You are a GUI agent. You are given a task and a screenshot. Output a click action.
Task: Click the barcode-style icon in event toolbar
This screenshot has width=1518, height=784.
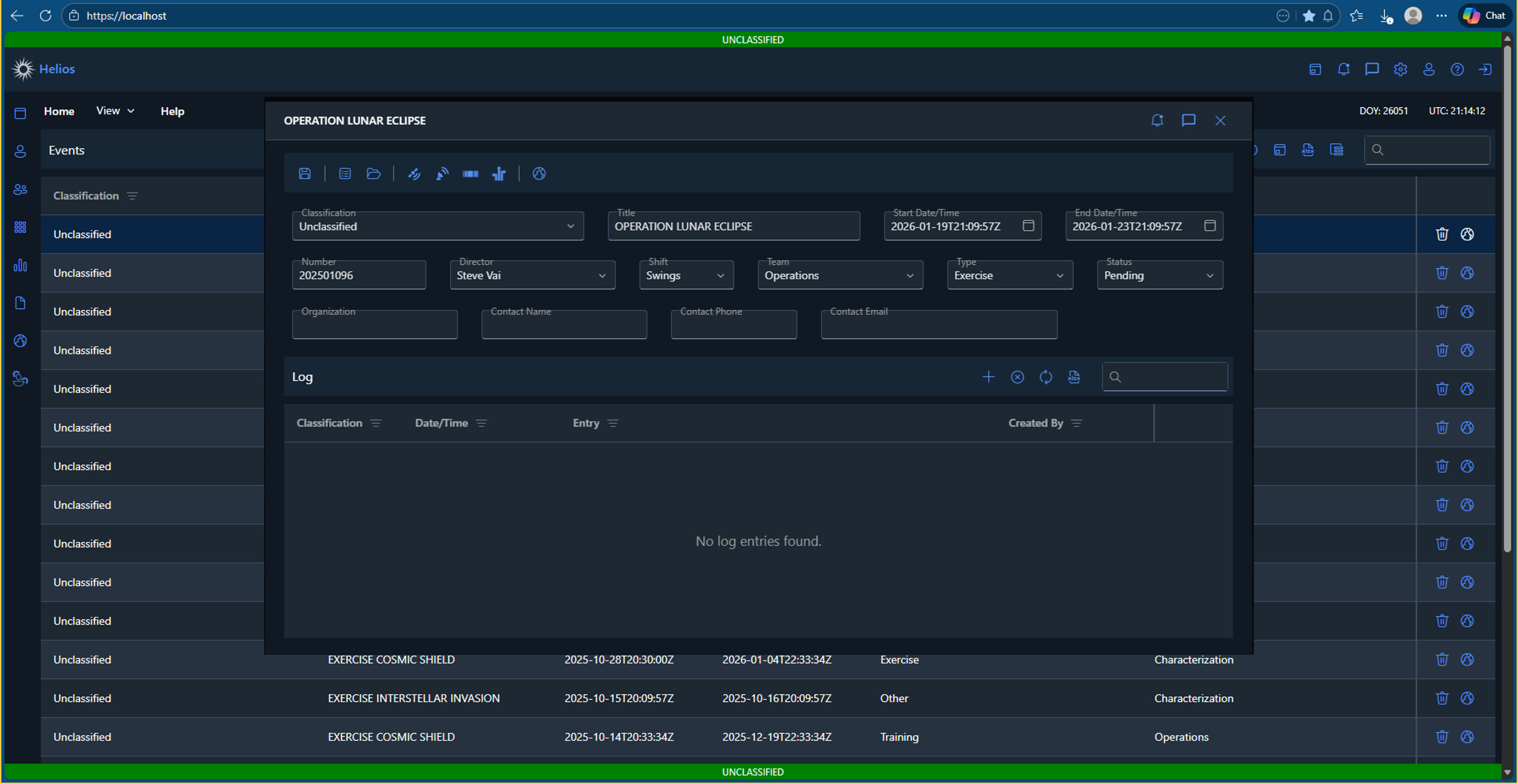[x=470, y=173]
